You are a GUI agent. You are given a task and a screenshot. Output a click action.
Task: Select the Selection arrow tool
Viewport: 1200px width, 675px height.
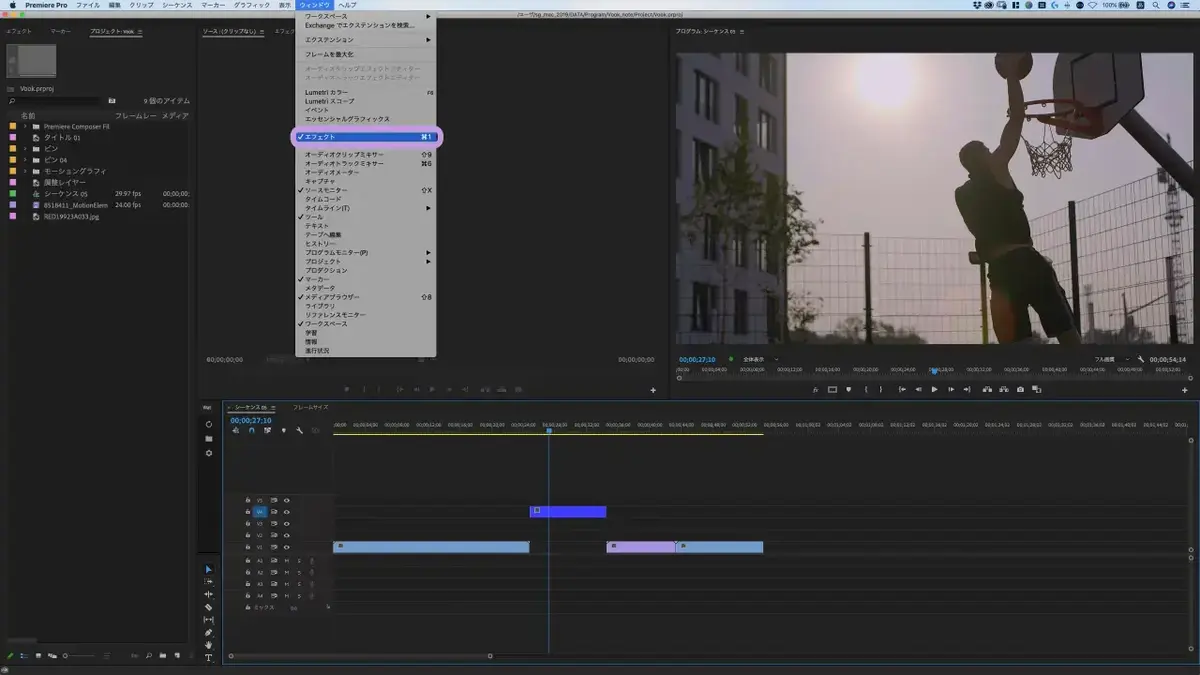(x=209, y=569)
